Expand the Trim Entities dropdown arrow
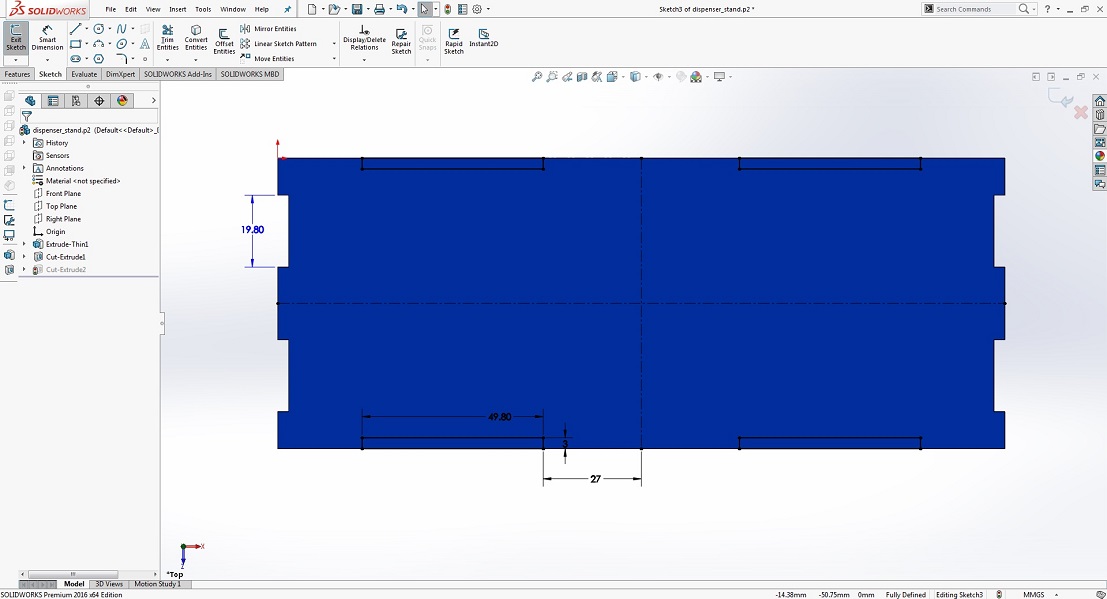The height and width of the screenshot is (599, 1107). pyautogui.click(x=167, y=59)
